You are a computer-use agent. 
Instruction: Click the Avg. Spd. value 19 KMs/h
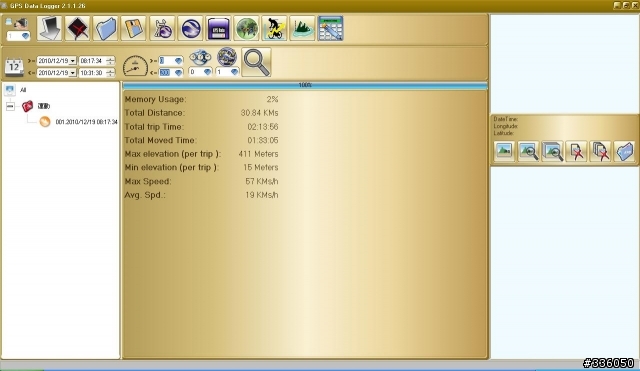262,195
